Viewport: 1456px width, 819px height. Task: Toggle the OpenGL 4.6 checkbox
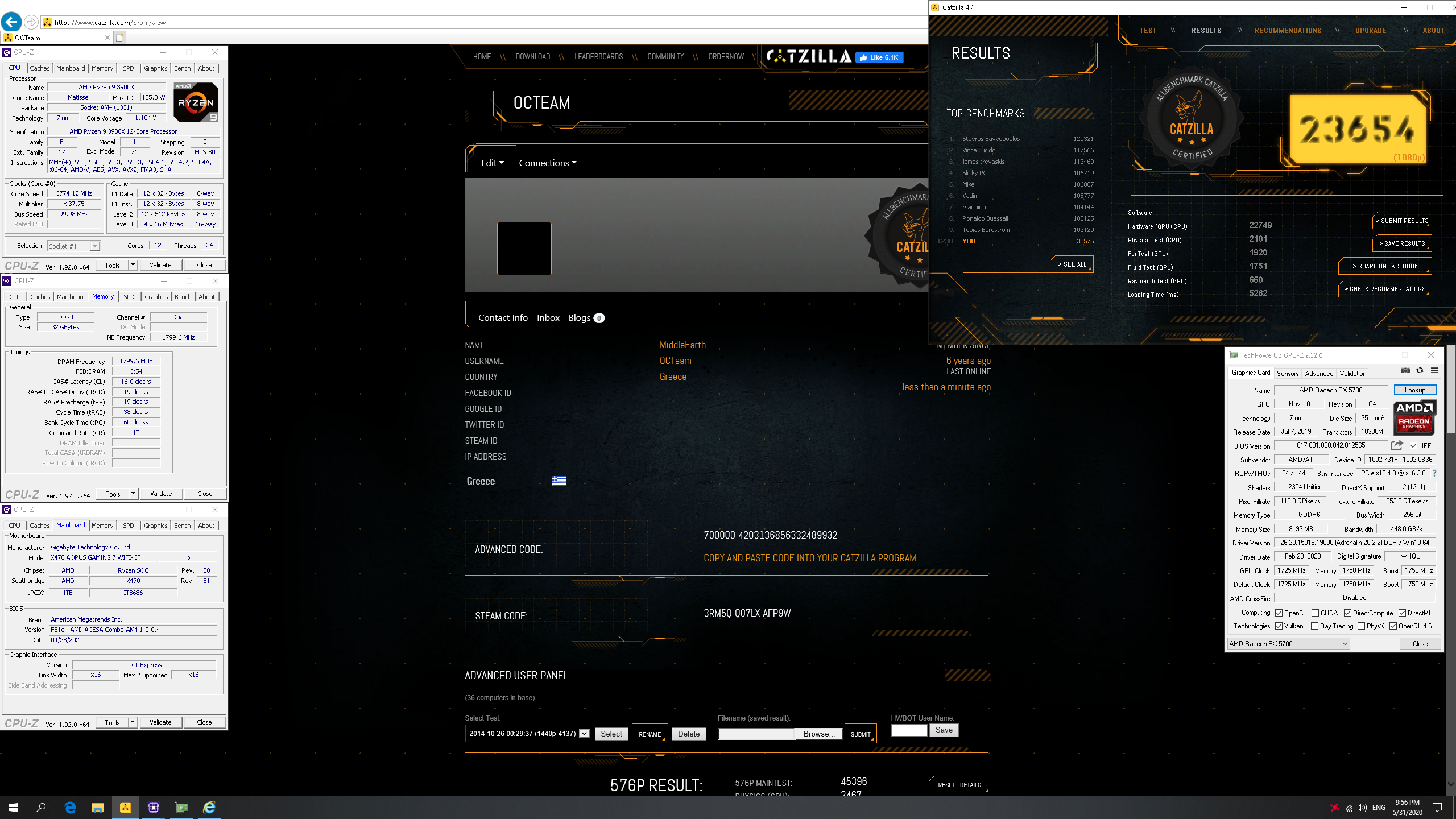(x=1393, y=626)
